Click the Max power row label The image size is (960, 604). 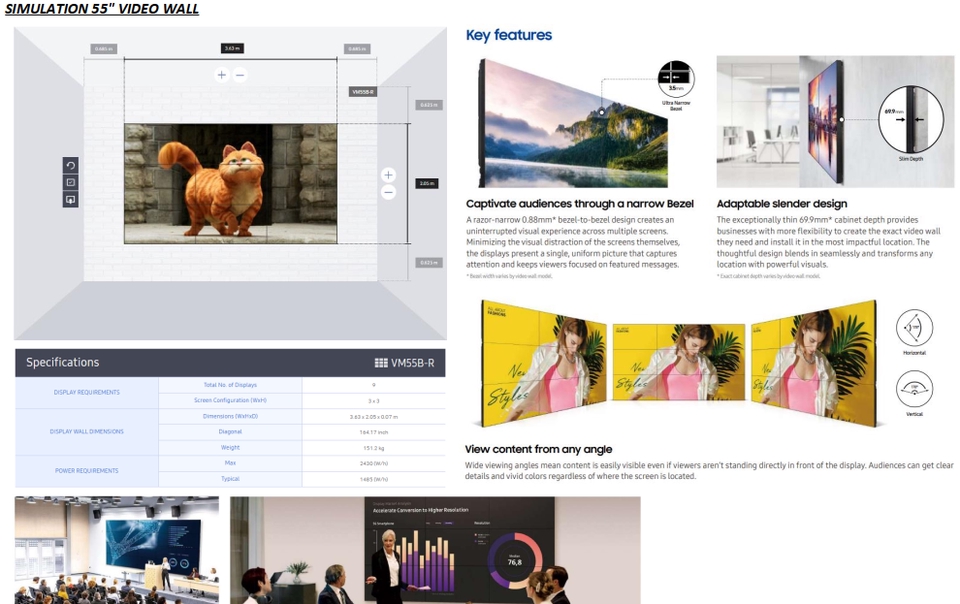pos(230,463)
